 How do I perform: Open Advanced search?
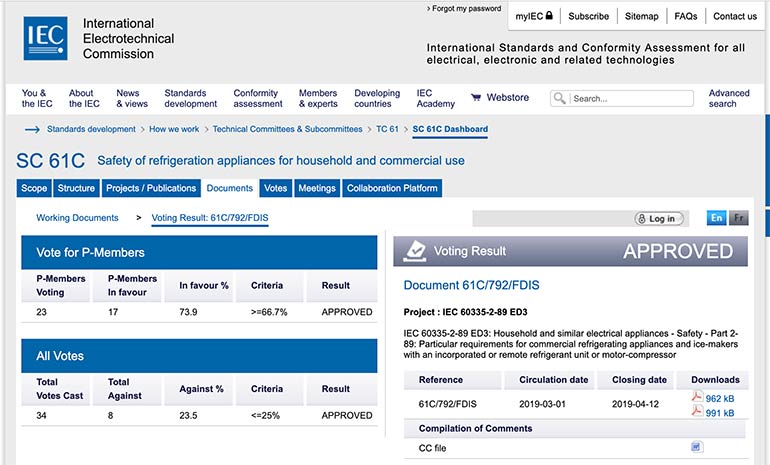pos(729,98)
